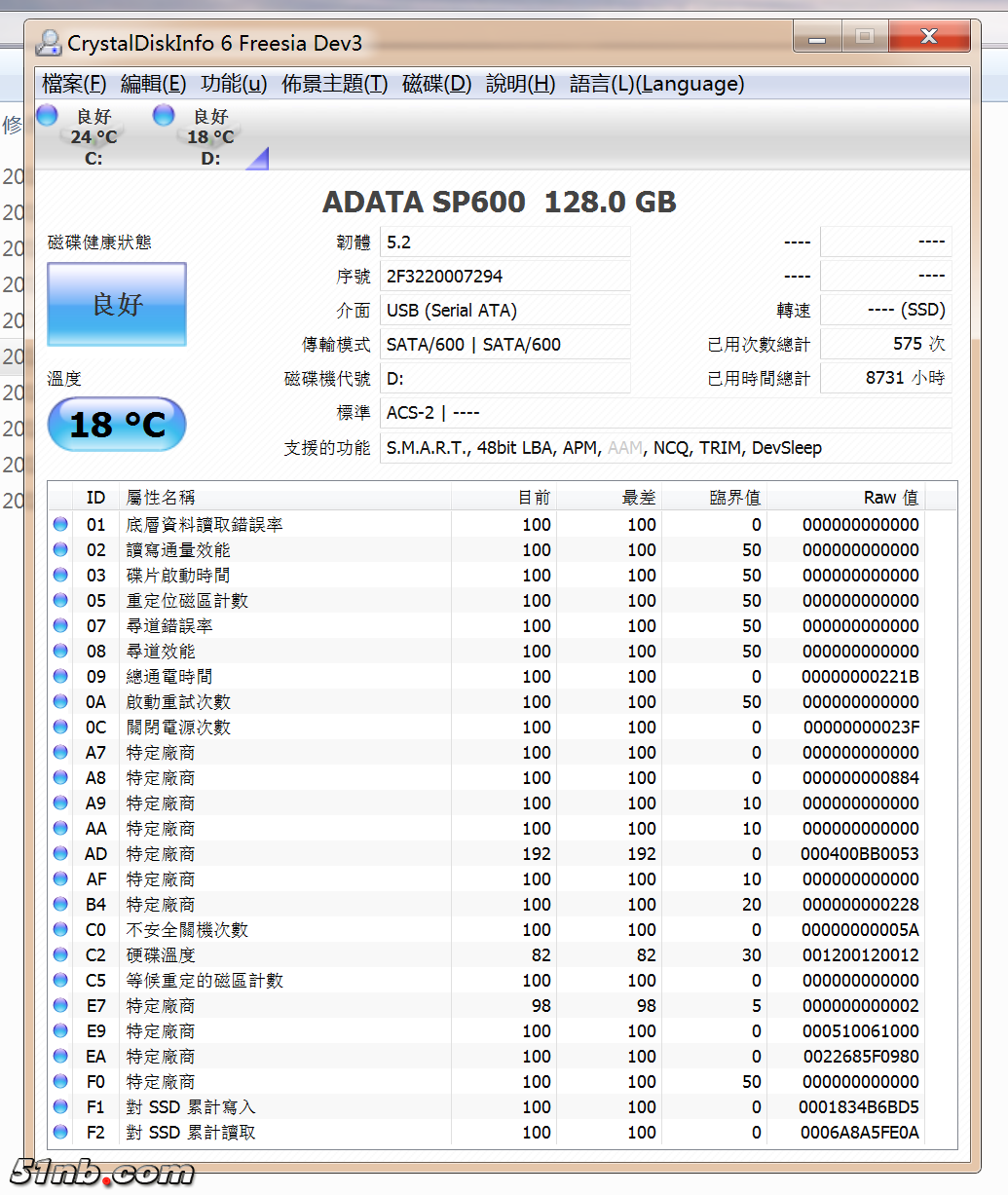Click the 屬性名稱 column header

(161, 498)
